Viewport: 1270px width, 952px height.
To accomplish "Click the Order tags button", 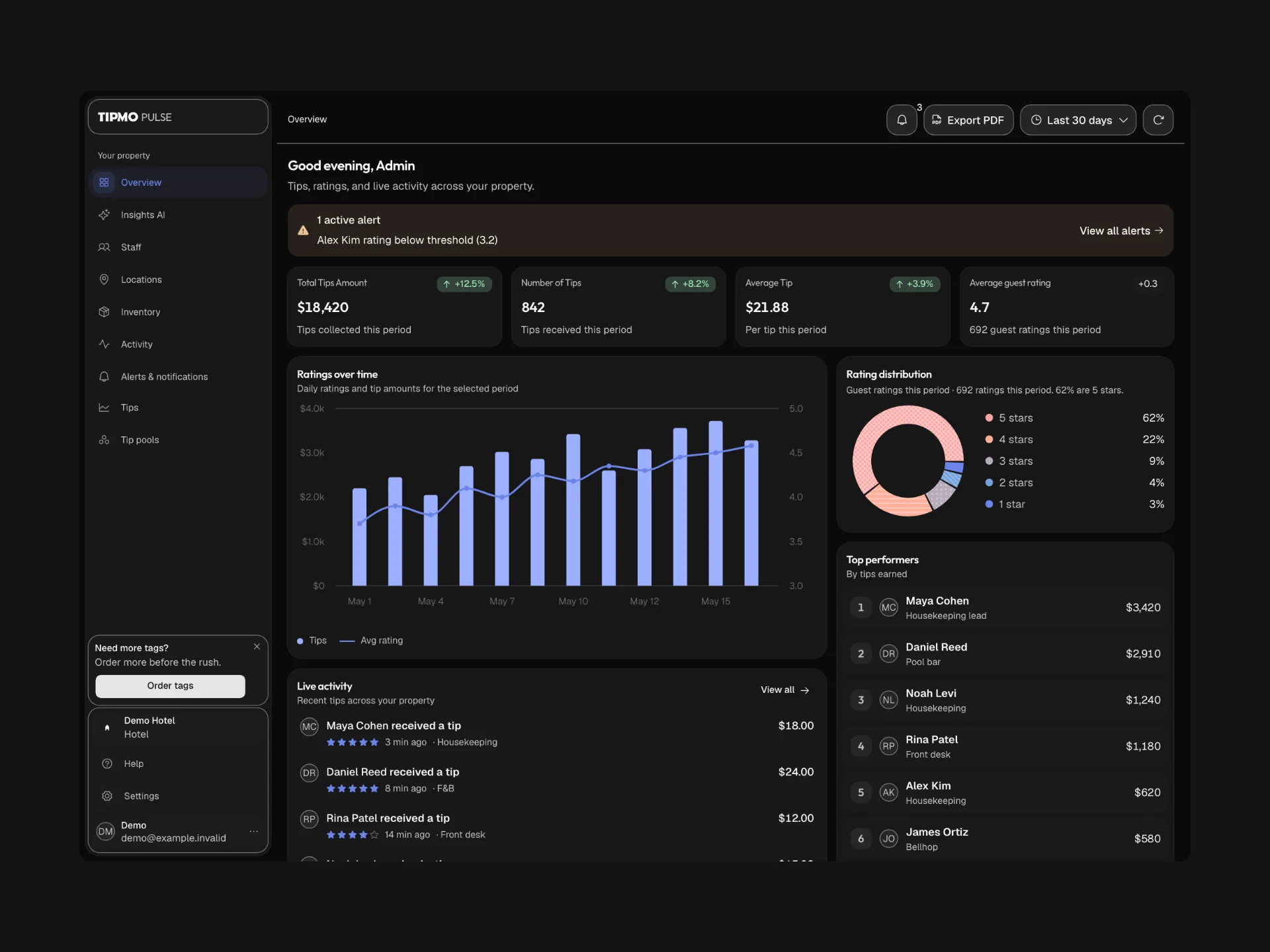I will coord(170,686).
